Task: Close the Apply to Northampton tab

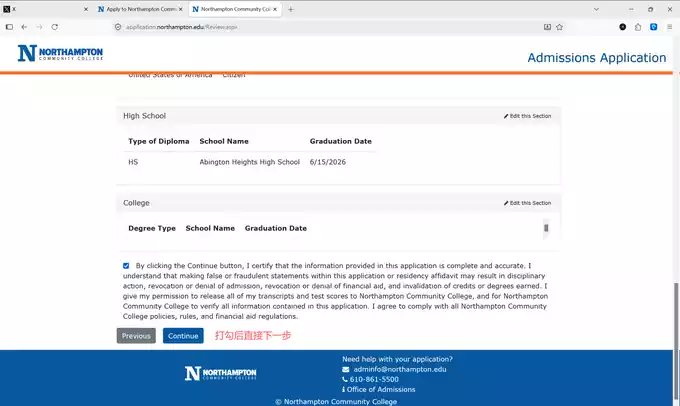Action: point(180,9)
